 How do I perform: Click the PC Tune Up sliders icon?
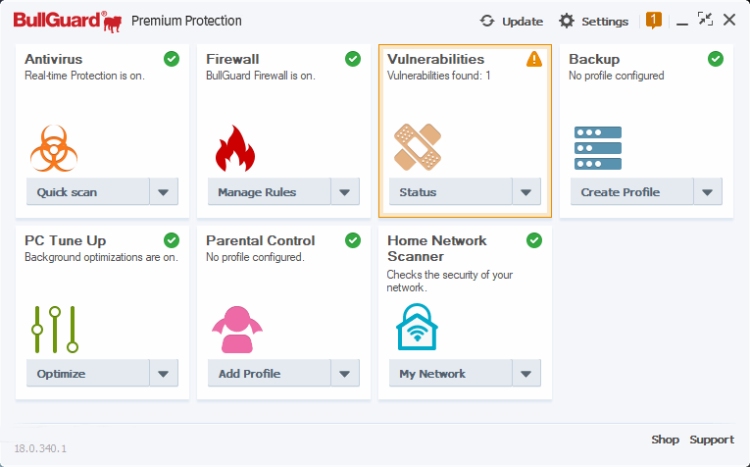click(55, 329)
